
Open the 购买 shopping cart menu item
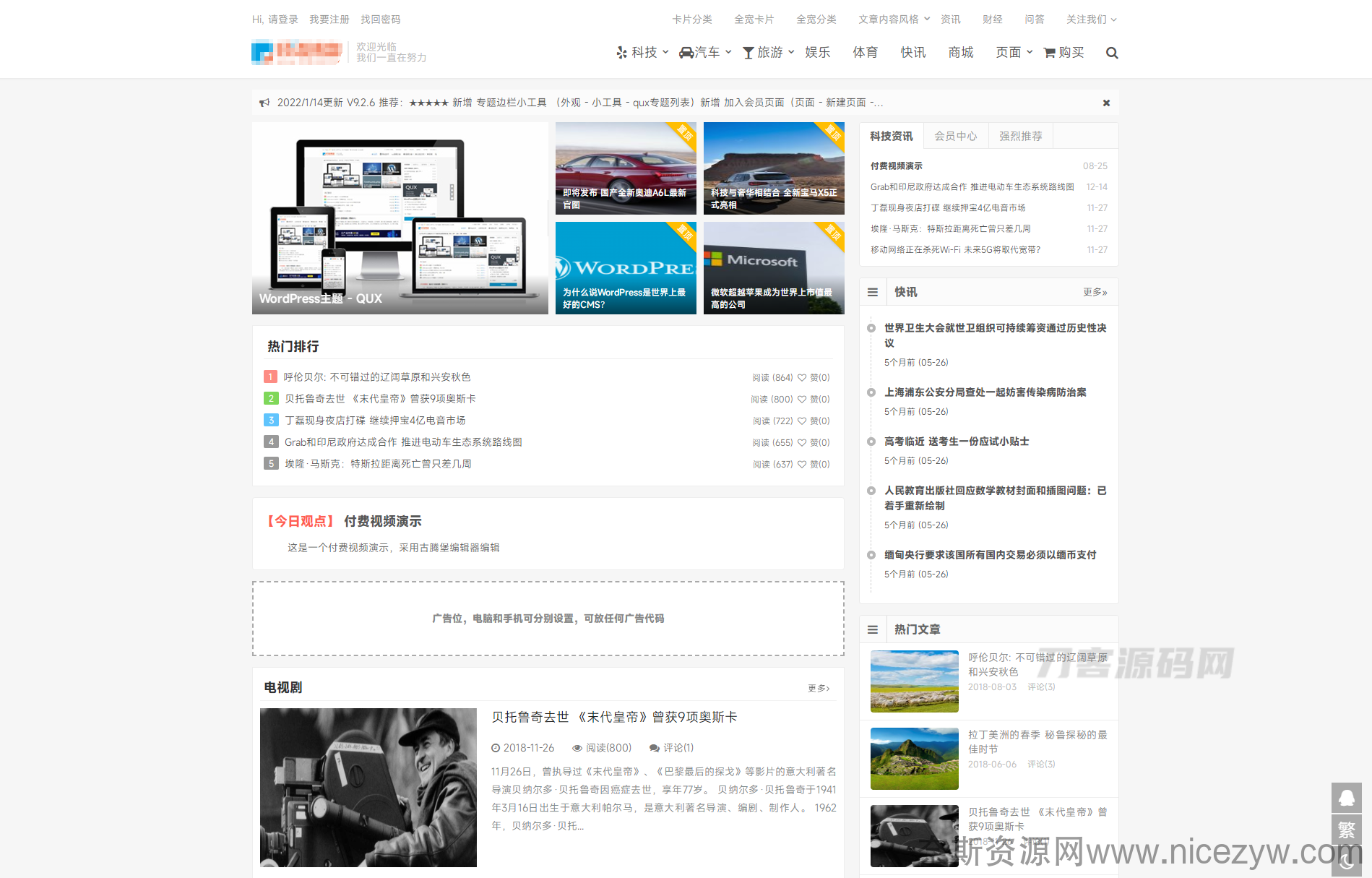pyautogui.click(x=1064, y=53)
